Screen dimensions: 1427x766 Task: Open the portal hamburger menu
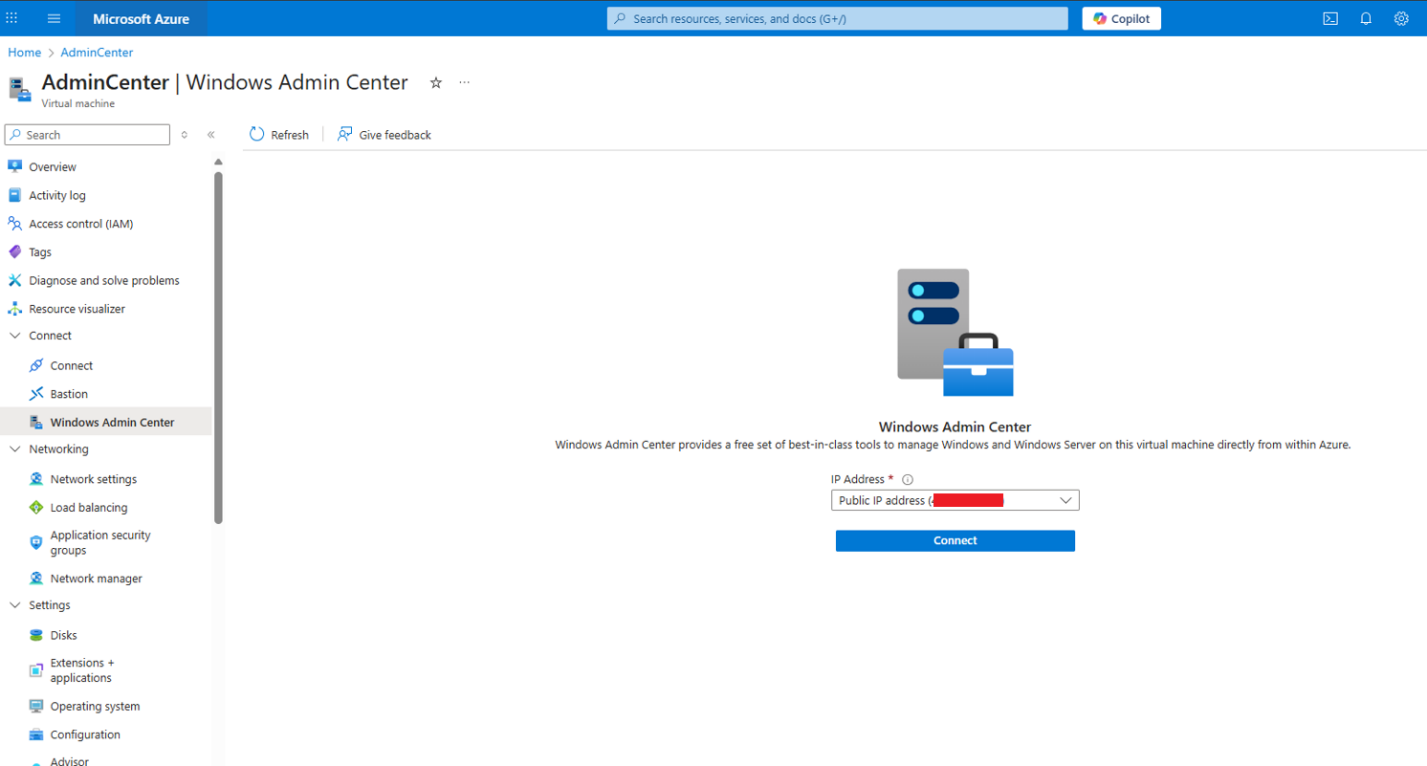pos(54,18)
